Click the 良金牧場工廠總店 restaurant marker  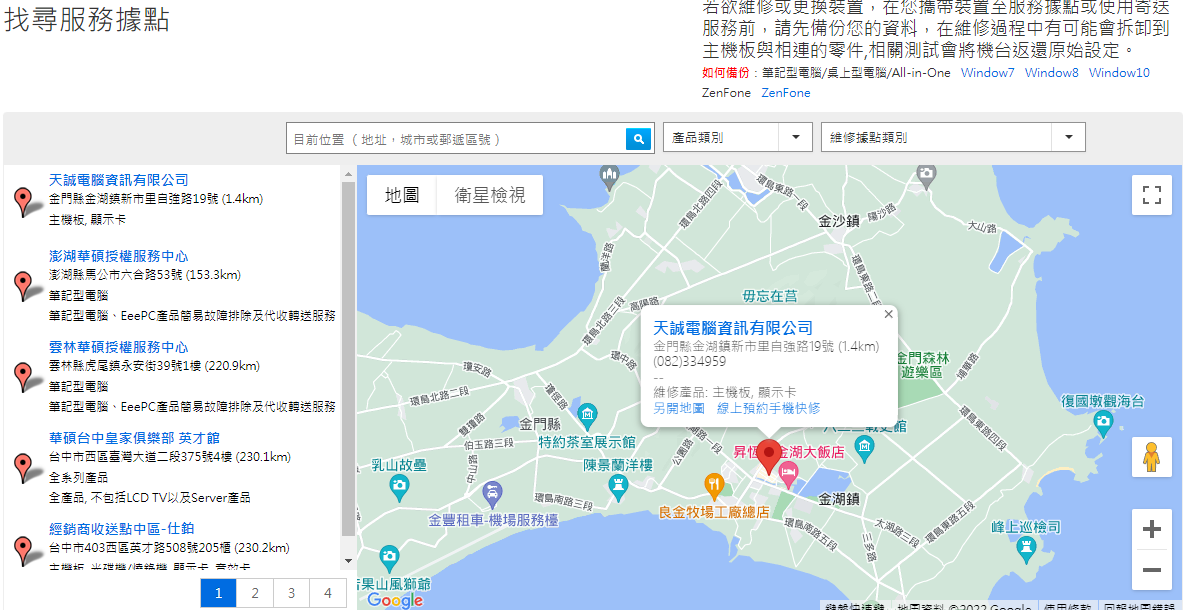click(x=713, y=486)
